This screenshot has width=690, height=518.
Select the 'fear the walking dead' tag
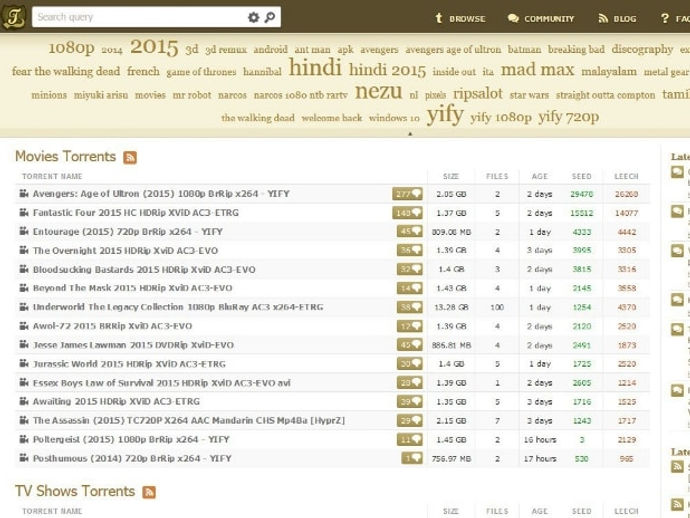[66, 71]
